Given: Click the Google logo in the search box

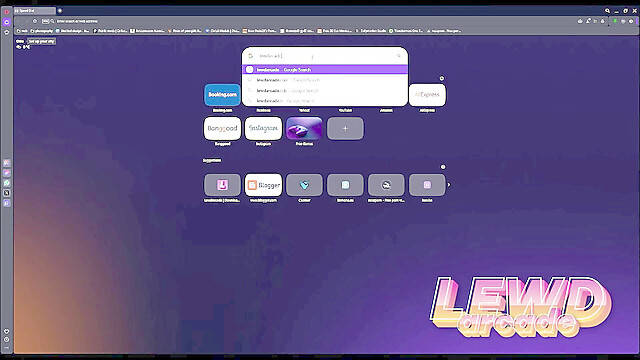Looking at the screenshot, I should pyautogui.click(x=251, y=56).
